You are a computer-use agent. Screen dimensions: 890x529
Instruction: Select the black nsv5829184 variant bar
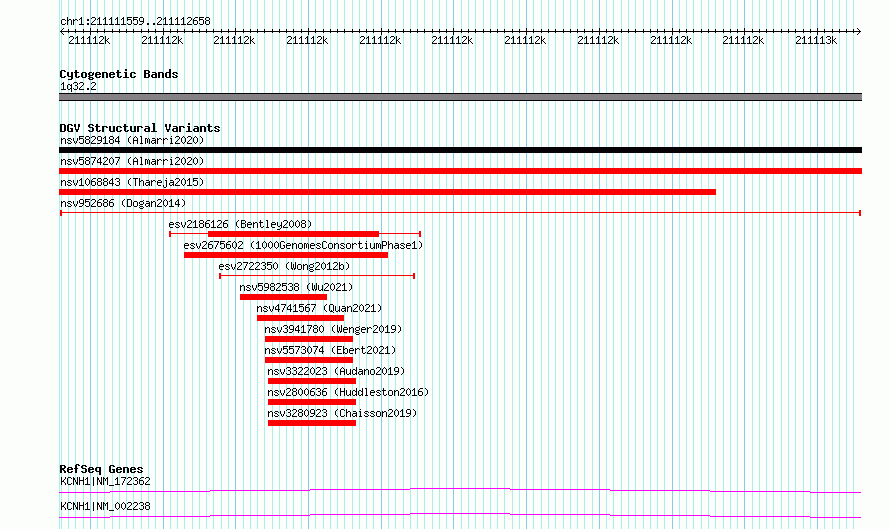pyautogui.click(x=460, y=150)
